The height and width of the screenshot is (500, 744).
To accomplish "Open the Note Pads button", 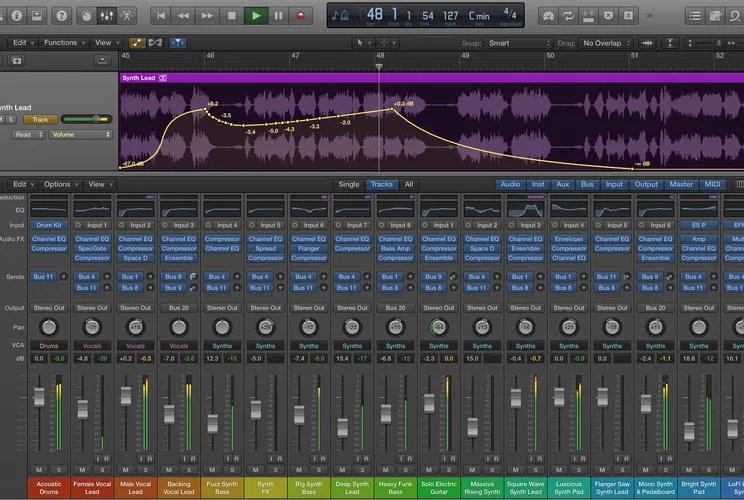I will click(715, 16).
